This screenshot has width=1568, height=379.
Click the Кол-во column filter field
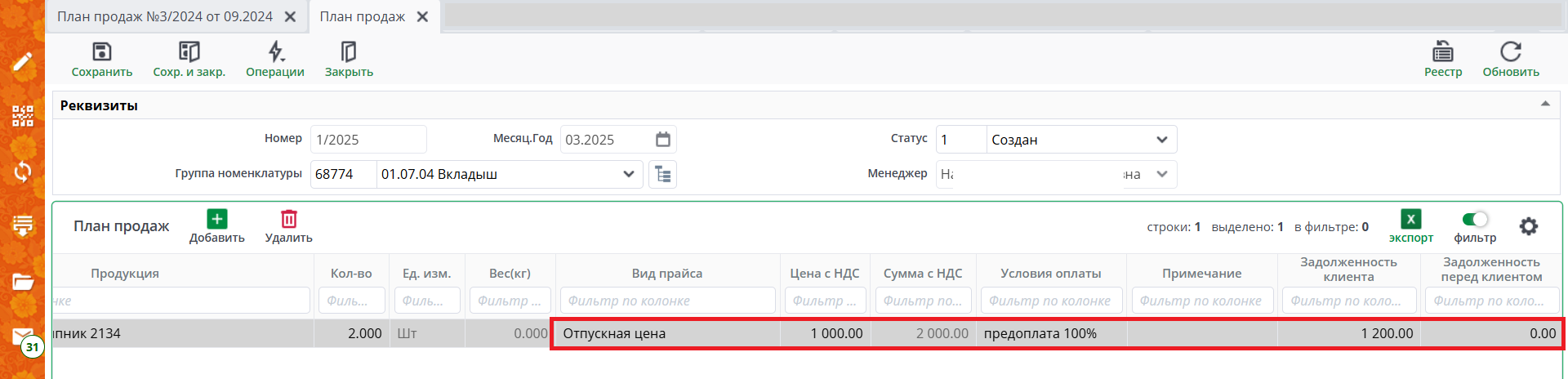tap(351, 301)
